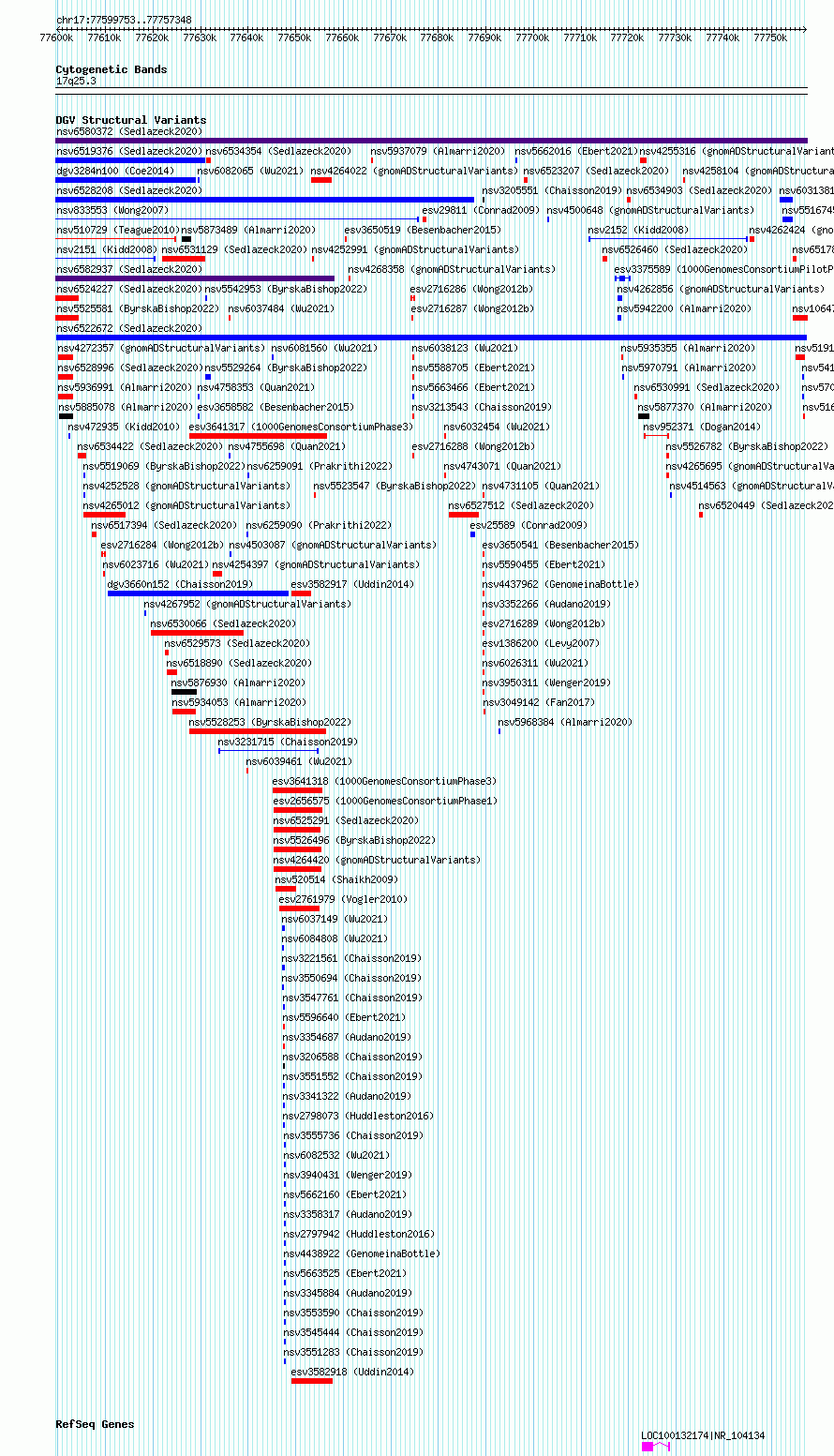This screenshot has height=1456, width=834.
Task: Open esv3641318 (1000GenomesConsortiumPhase3) variant
Action: [x=384, y=781]
